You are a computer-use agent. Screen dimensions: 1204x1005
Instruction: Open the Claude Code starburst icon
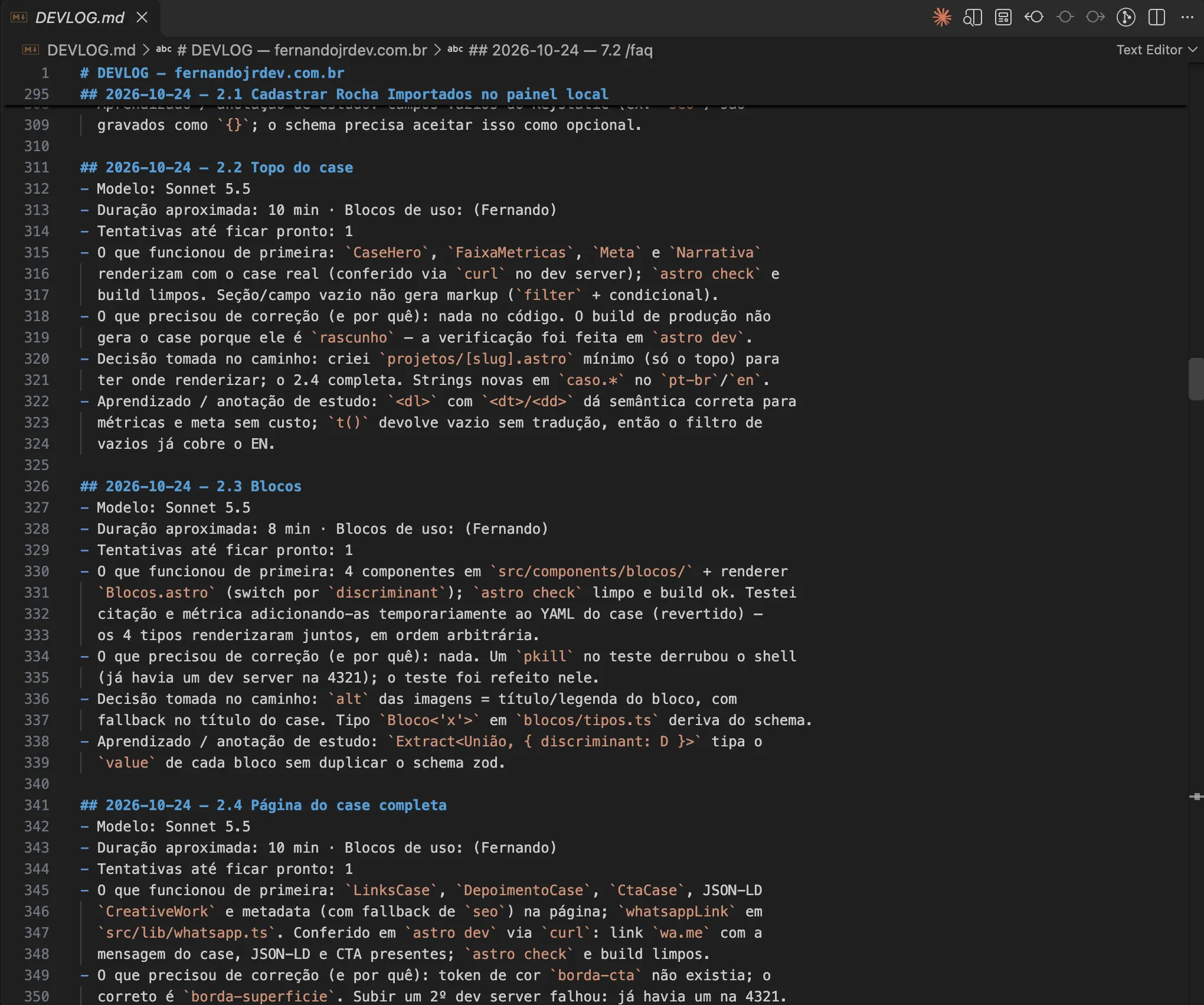coord(942,17)
